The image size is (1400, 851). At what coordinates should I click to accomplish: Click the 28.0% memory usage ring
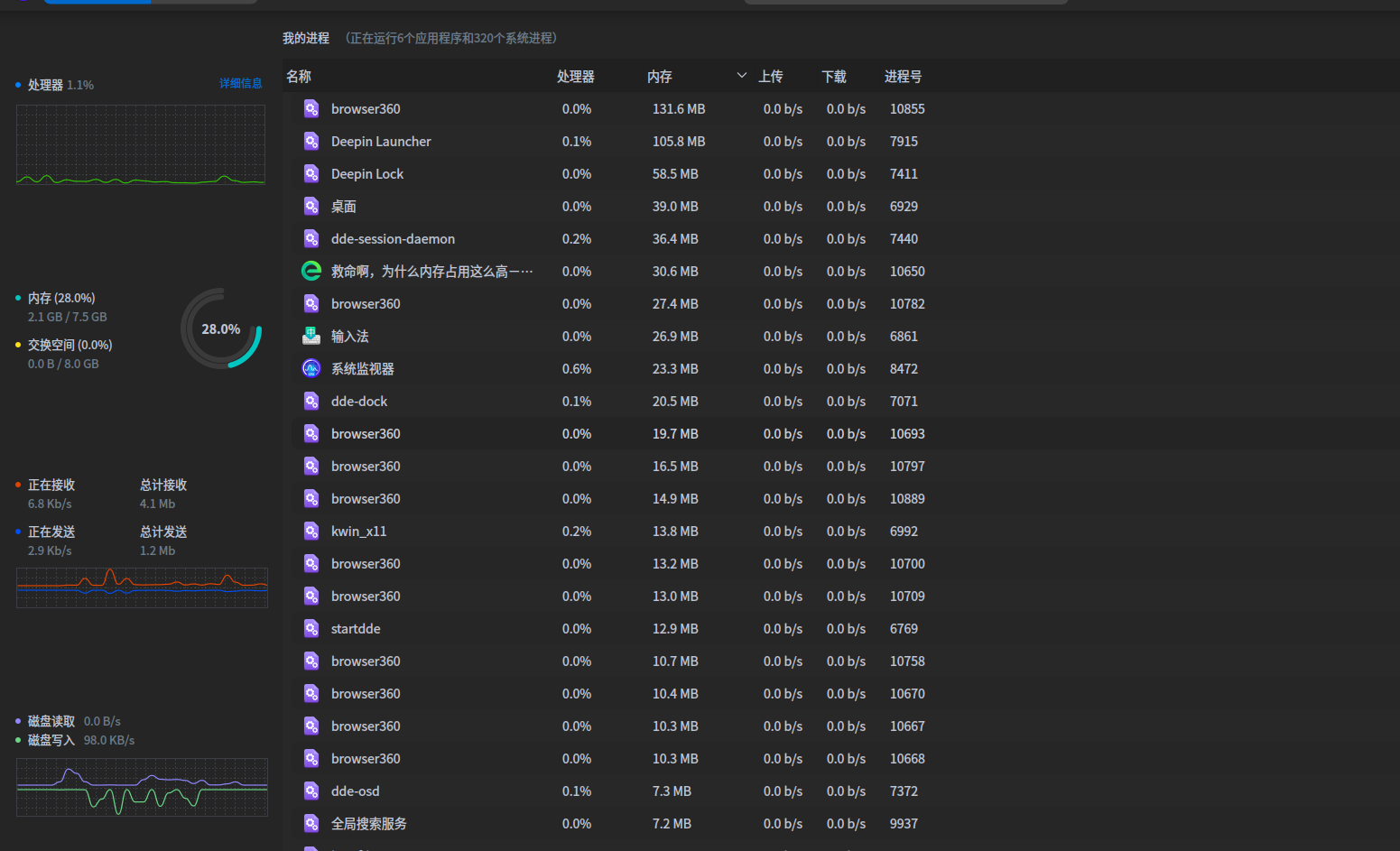pyautogui.click(x=221, y=329)
